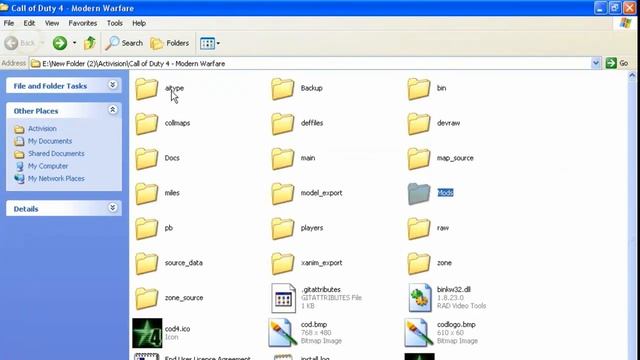640x360 pixels.
Task: Click the aitype folder name text
Action: pyautogui.click(x=174, y=88)
